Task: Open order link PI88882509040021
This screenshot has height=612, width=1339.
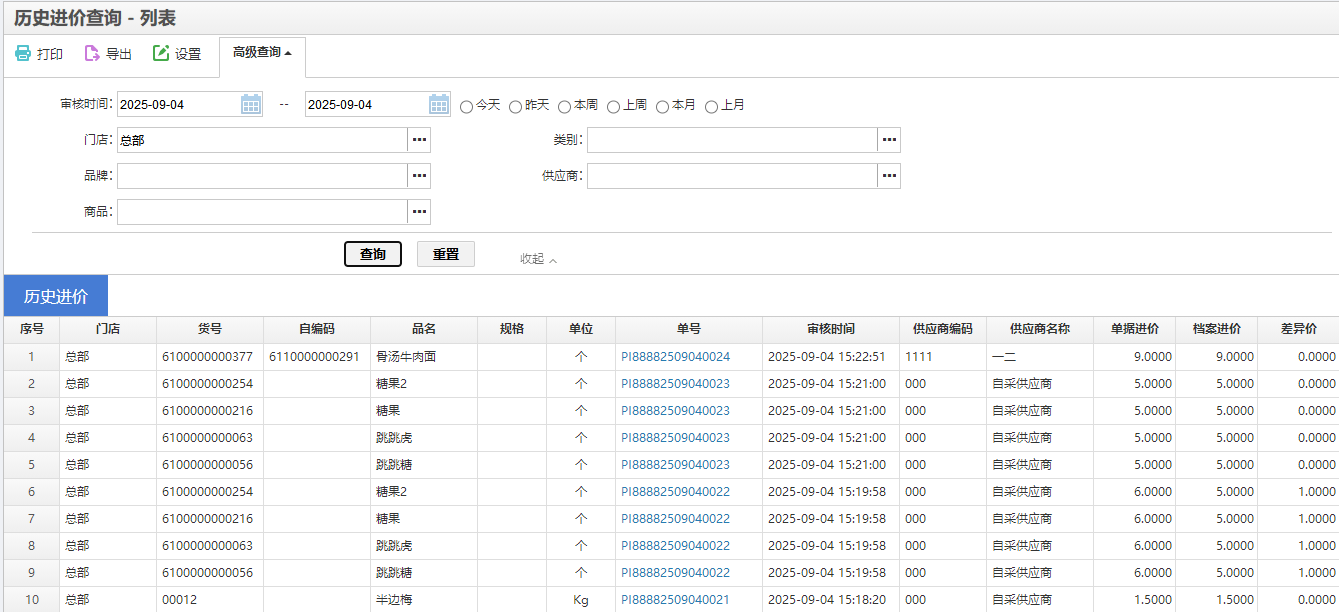Action: 675,600
